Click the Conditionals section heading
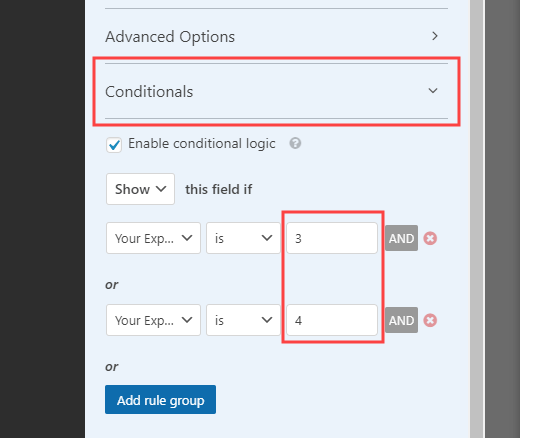 click(149, 92)
